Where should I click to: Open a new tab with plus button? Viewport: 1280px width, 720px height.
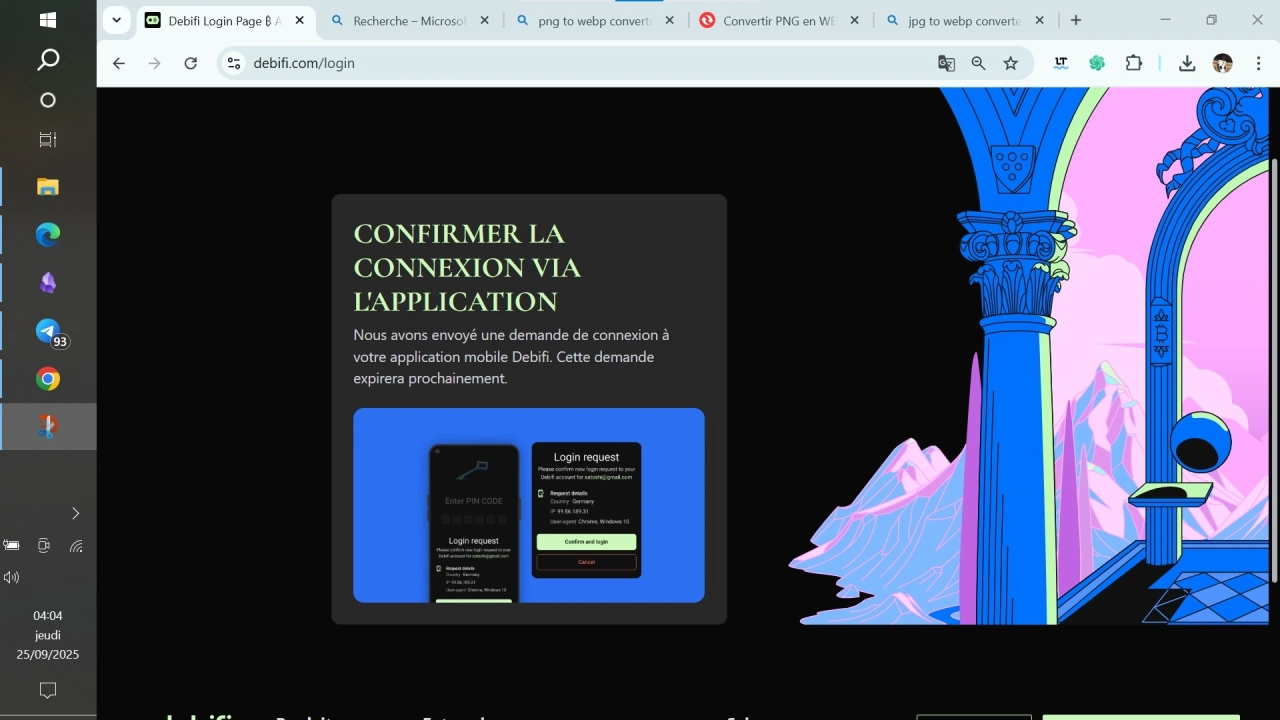pyautogui.click(x=1076, y=20)
